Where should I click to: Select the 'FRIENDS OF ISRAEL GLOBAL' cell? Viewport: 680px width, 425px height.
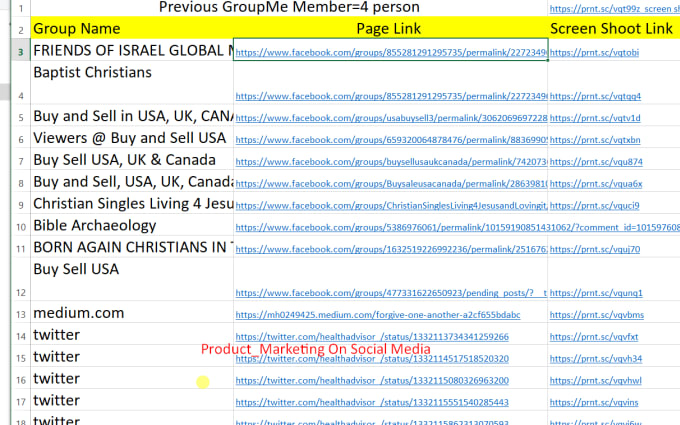(x=132, y=50)
